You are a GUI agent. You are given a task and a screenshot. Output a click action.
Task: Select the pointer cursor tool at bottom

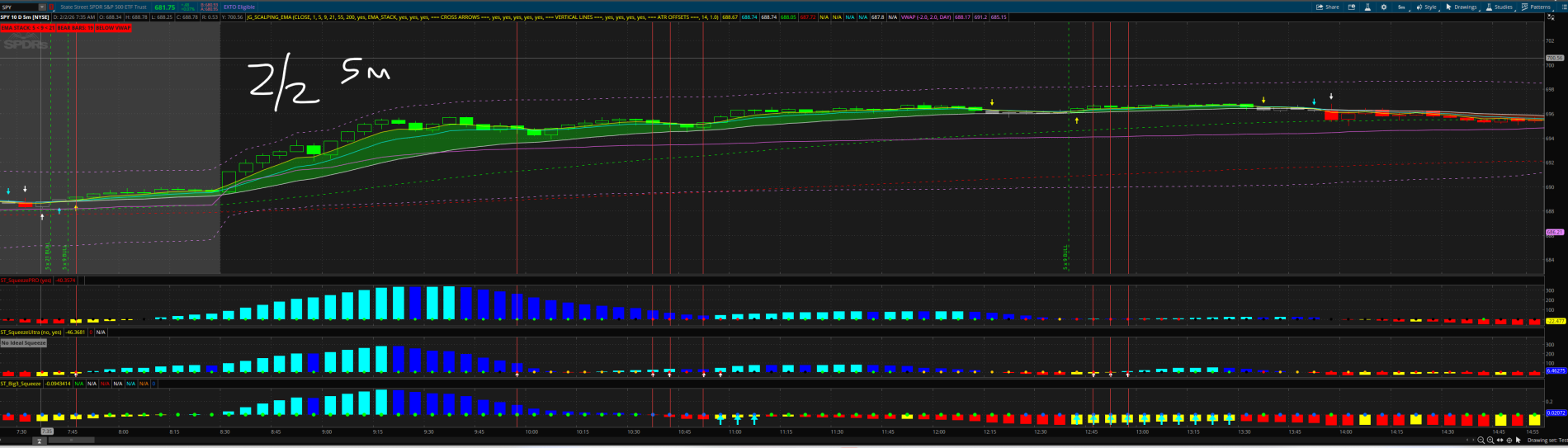[1518, 441]
